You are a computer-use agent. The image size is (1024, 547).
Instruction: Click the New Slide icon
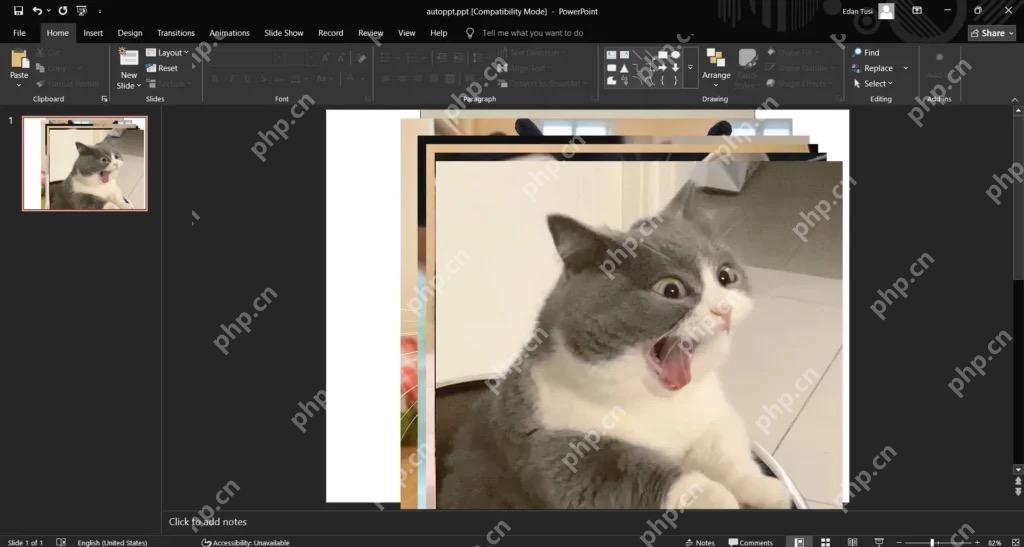(x=129, y=57)
